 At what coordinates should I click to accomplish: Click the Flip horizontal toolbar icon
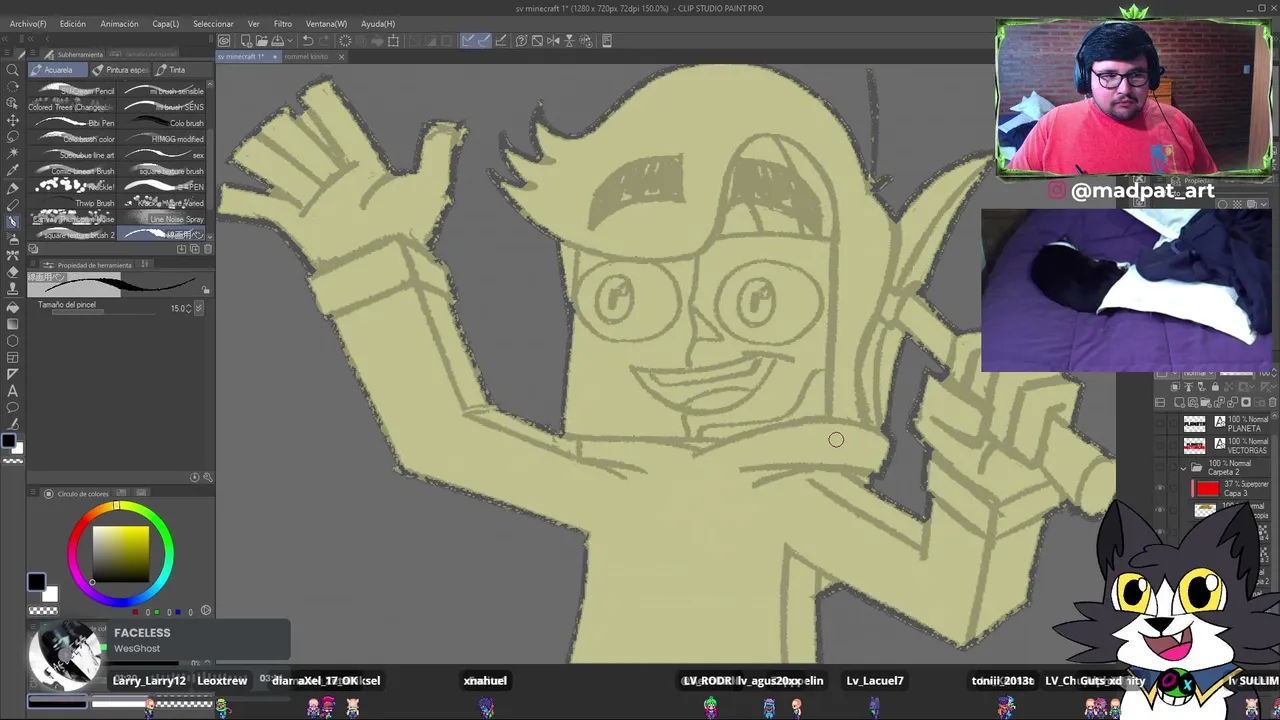[x=552, y=41]
